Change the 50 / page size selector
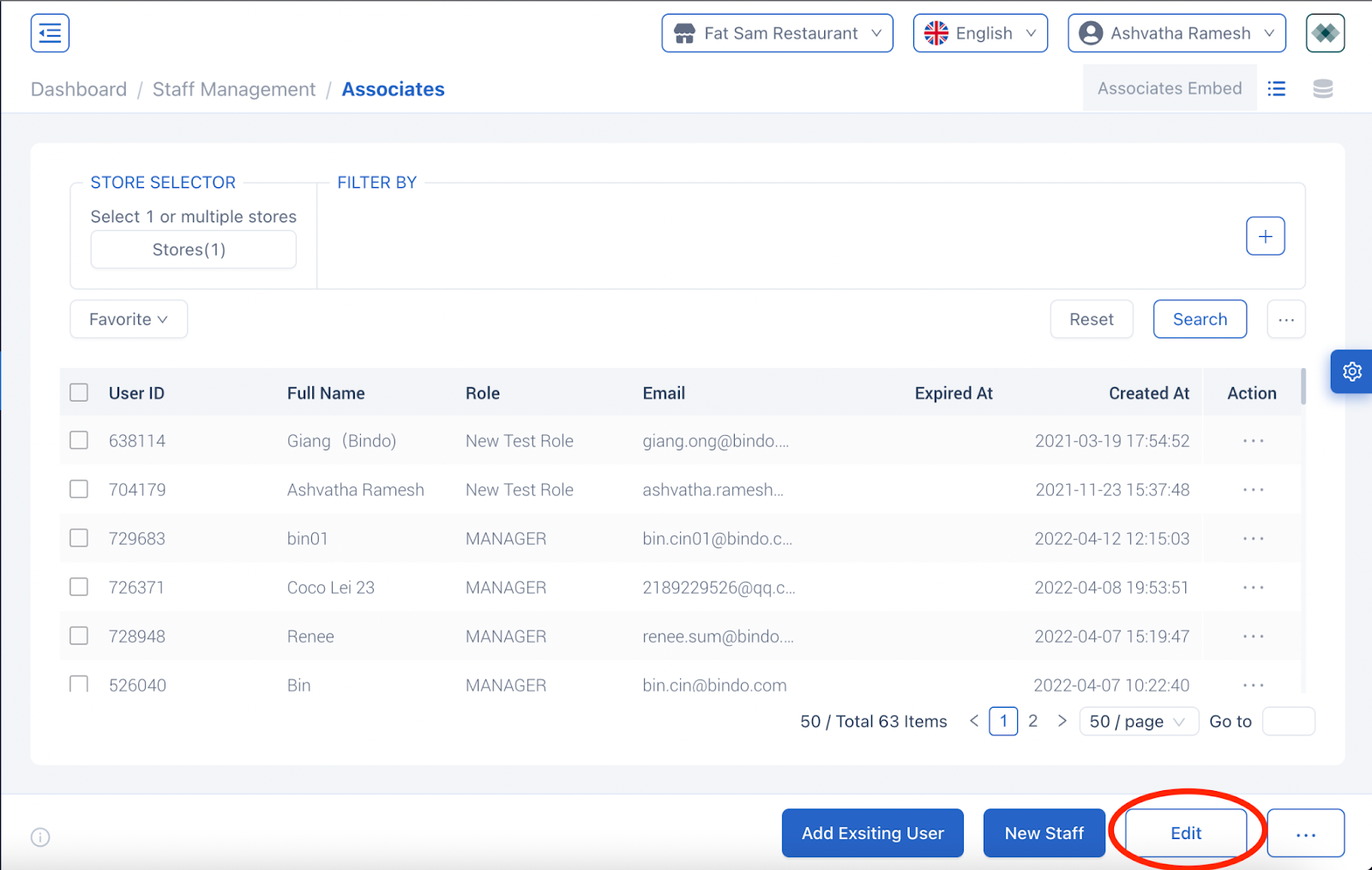The image size is (1372, 870). [x=1137, y=722]
